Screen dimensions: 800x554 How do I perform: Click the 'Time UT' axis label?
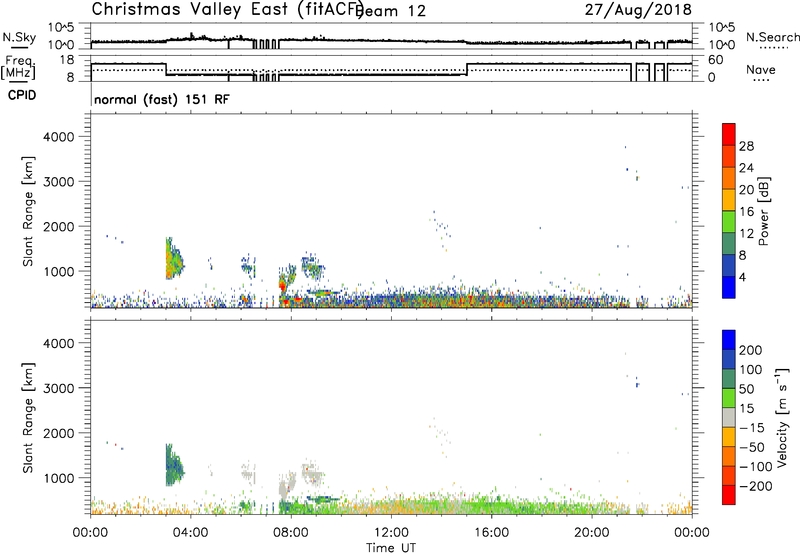pyautogui.click(x=391, y=547)
